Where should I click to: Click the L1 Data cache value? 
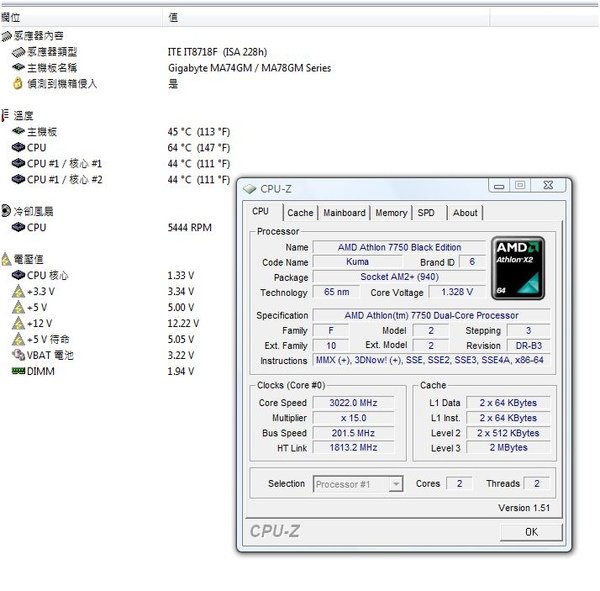pos(508,403)
